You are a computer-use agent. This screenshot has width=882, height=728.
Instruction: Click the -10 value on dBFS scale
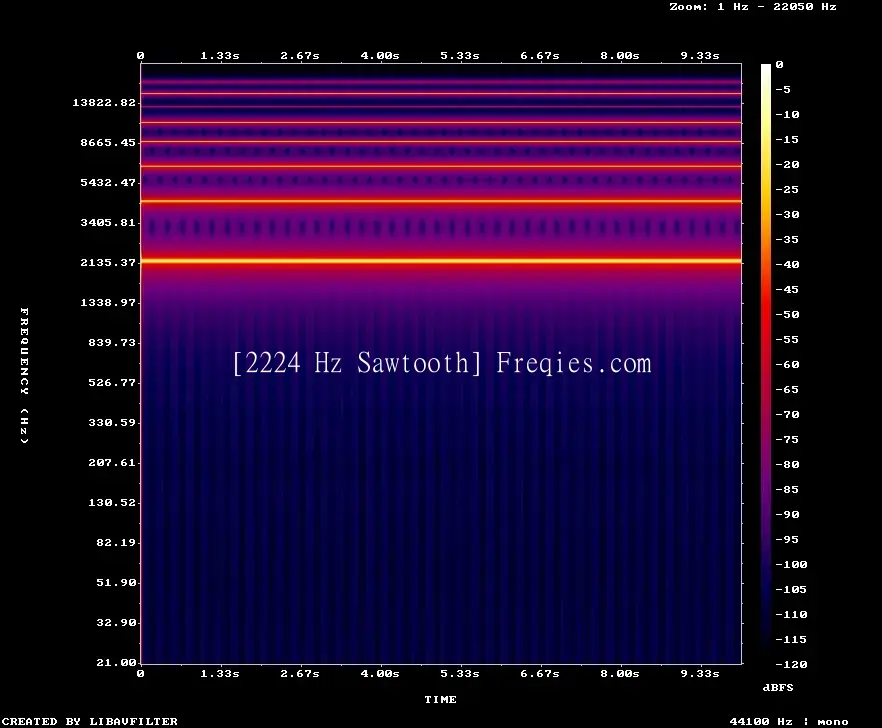(x=787, y=115)
